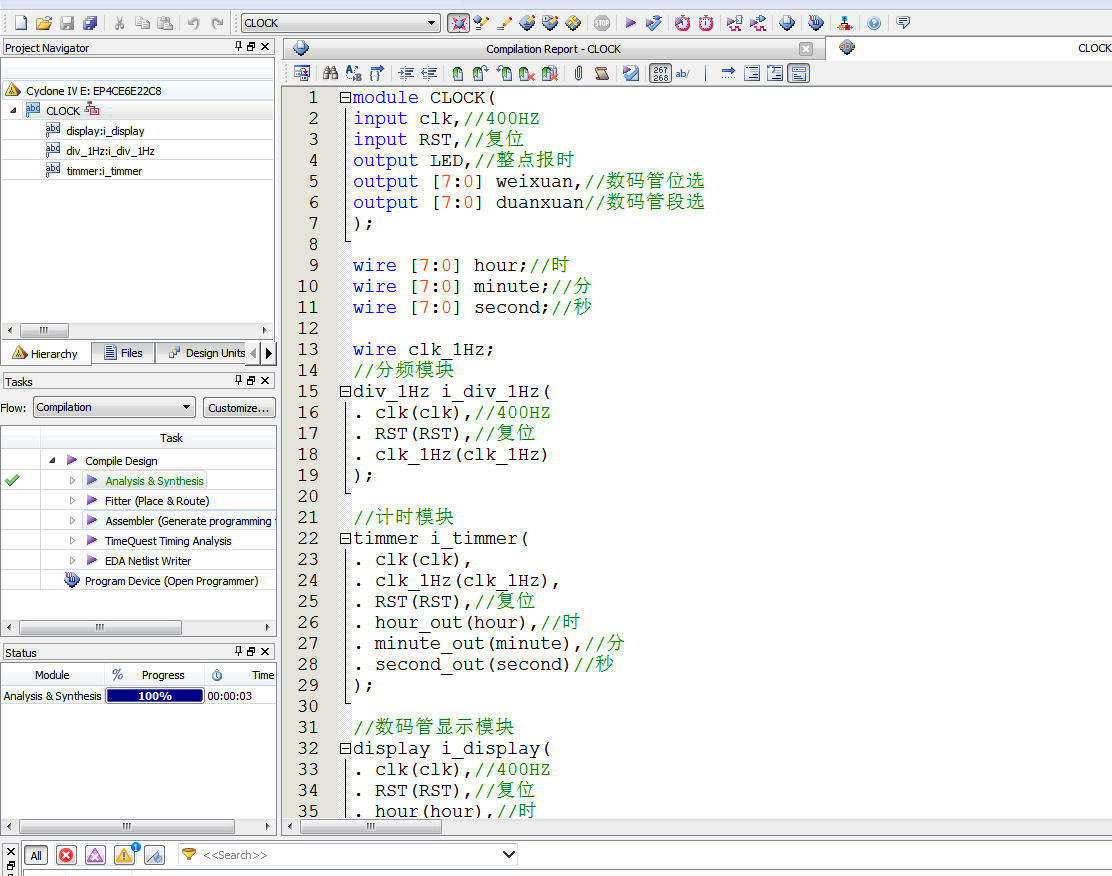Open the project file folder icon
The height and width of the screenshot is (876, 1112).
click(43, 23)
